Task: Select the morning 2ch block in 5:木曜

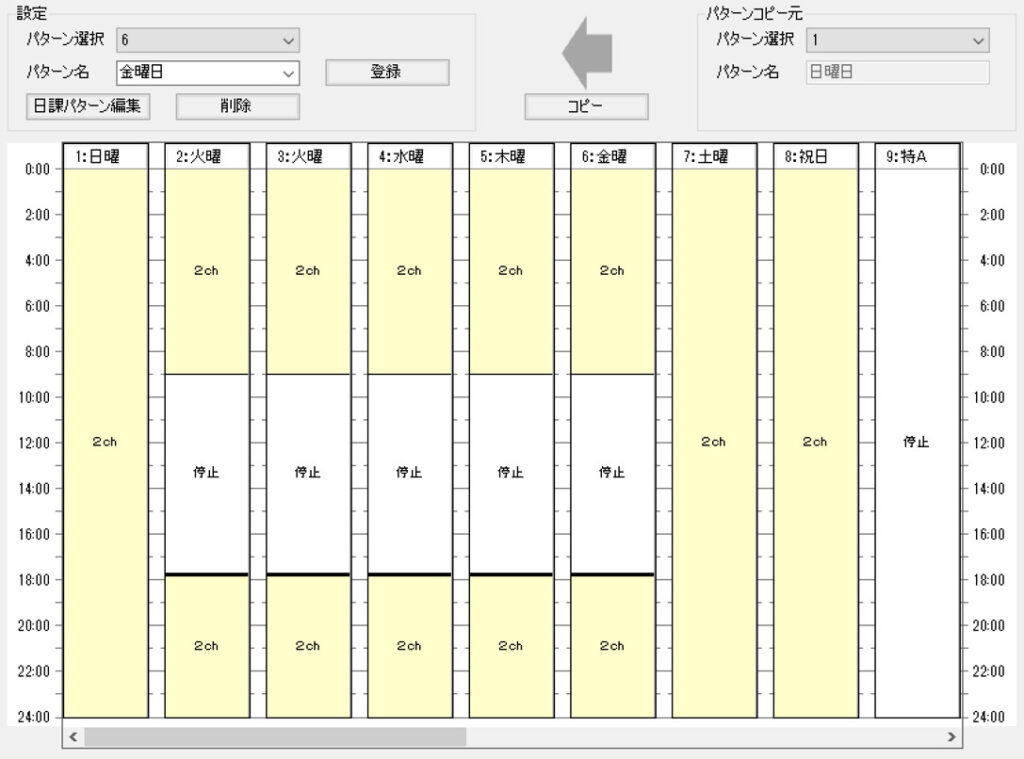Action: click(x=510, y=271)
